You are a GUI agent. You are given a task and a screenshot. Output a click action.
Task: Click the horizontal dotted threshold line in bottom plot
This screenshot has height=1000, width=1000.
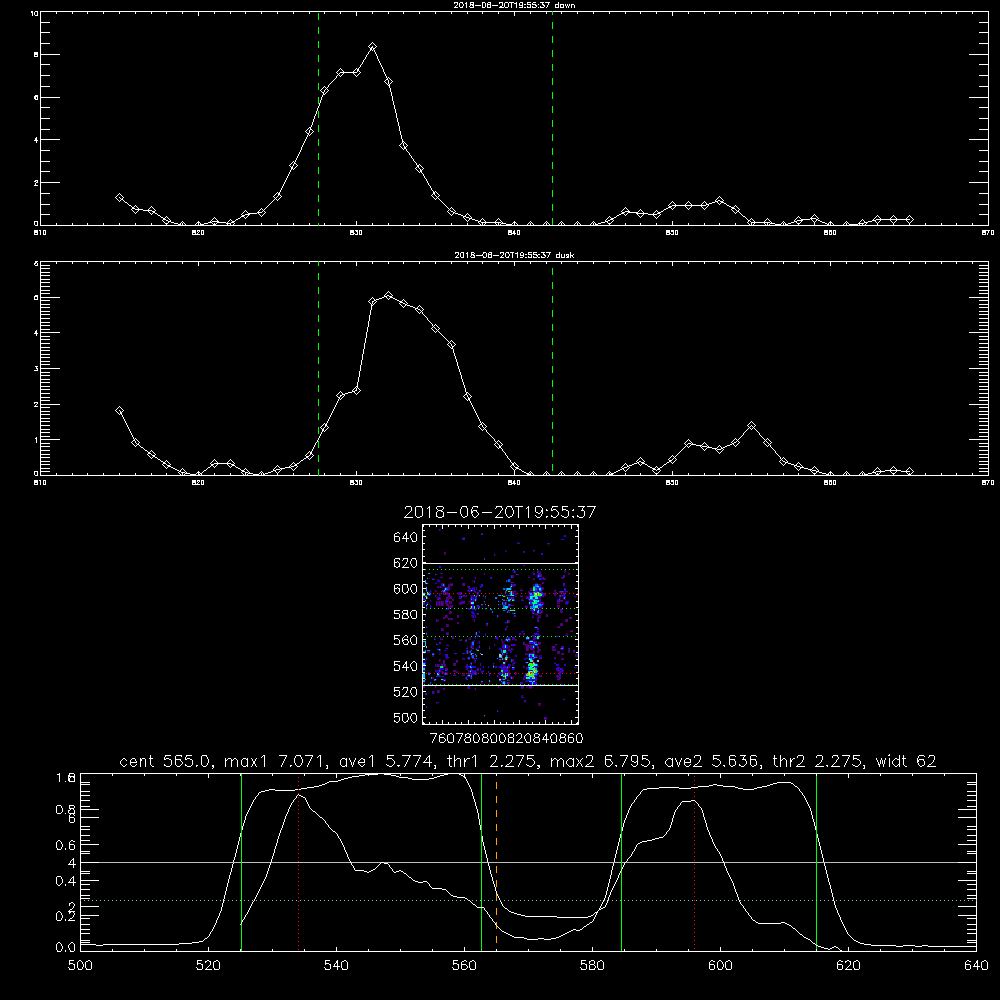coord(528,900)
